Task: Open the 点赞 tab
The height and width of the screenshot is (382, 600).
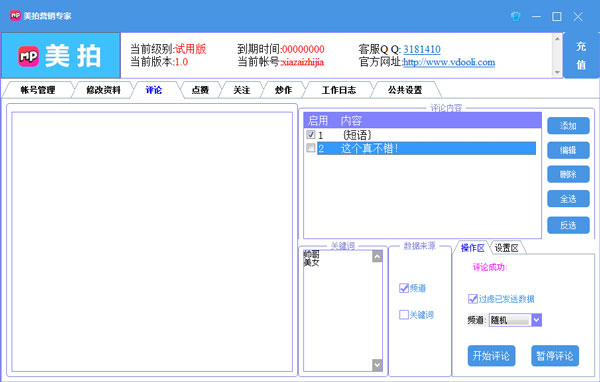Action: [200, 90]
